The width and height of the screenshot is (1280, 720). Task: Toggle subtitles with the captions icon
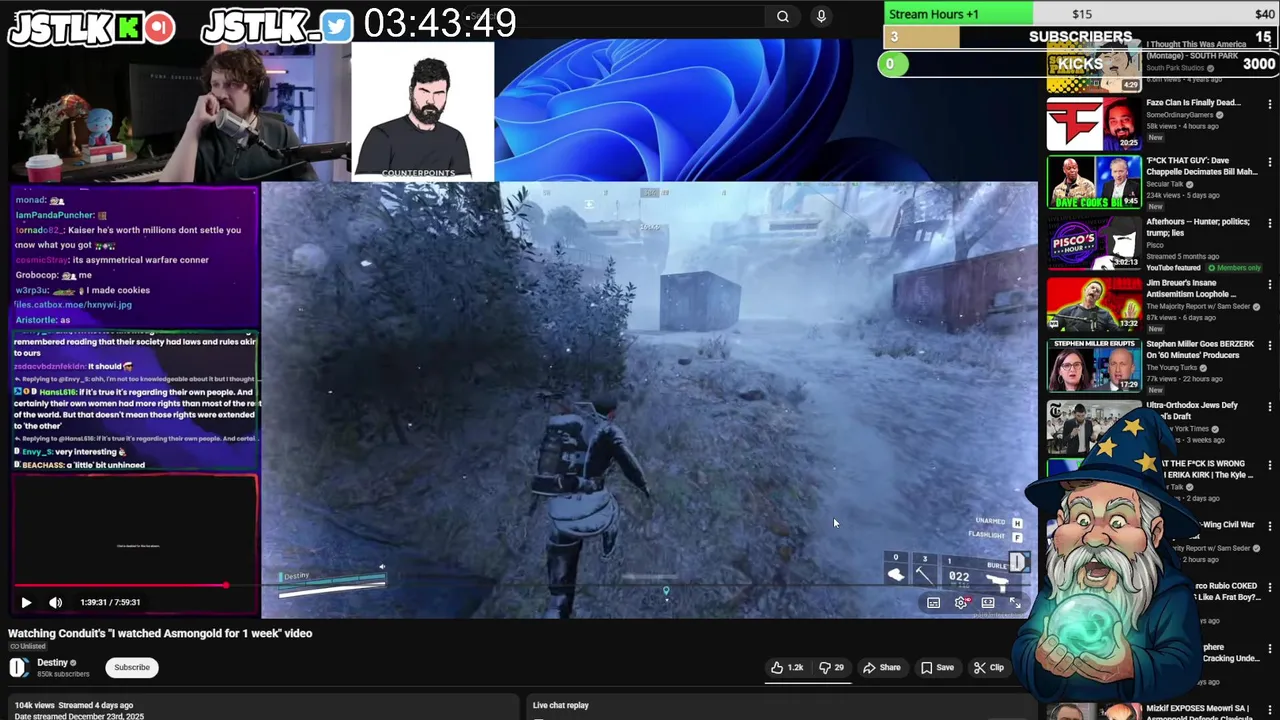pyautogui.click(x=933, y=602)
